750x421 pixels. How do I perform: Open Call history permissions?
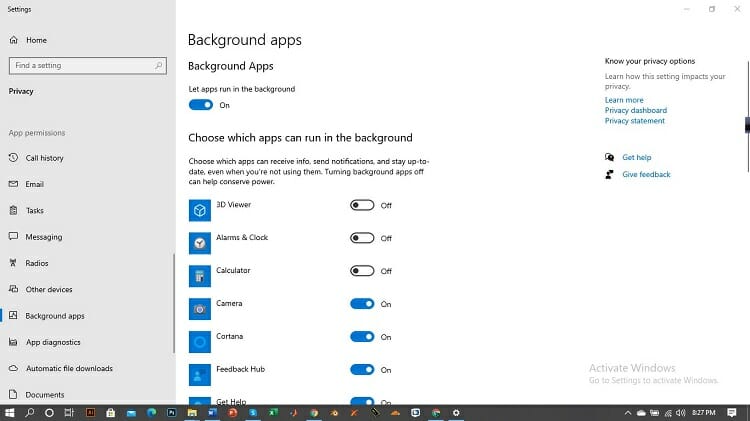tap(44, 158)
